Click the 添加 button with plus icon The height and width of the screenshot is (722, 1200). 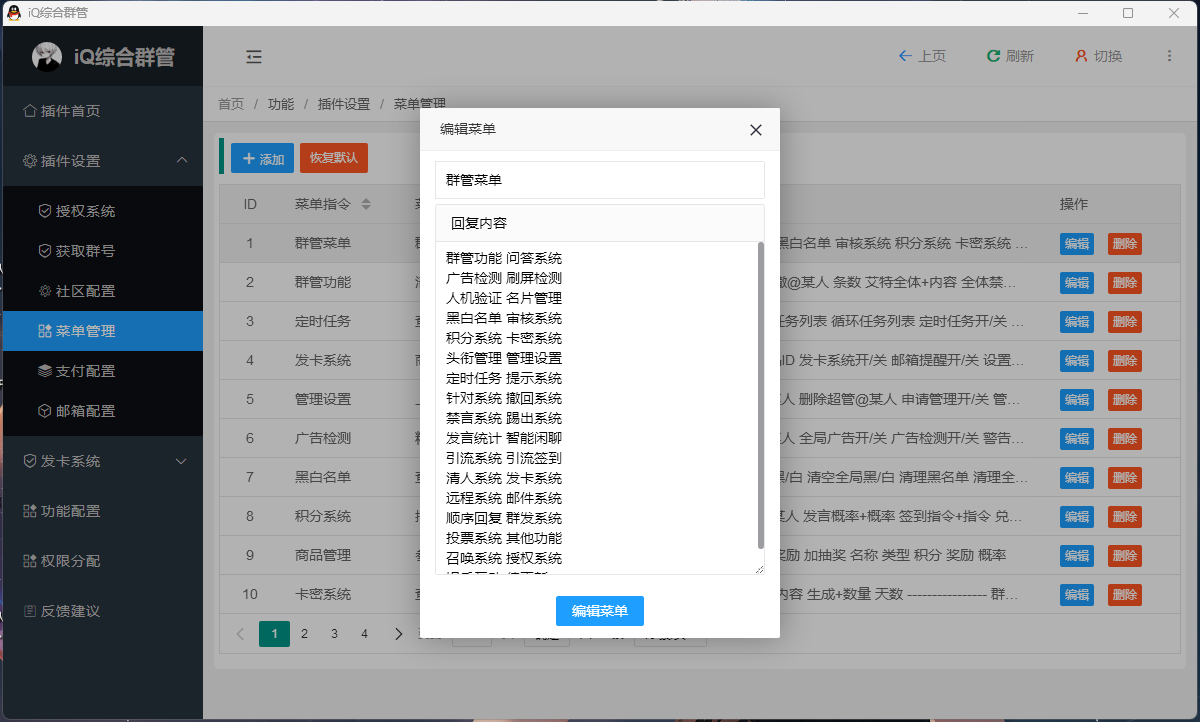tap(264, 158)
